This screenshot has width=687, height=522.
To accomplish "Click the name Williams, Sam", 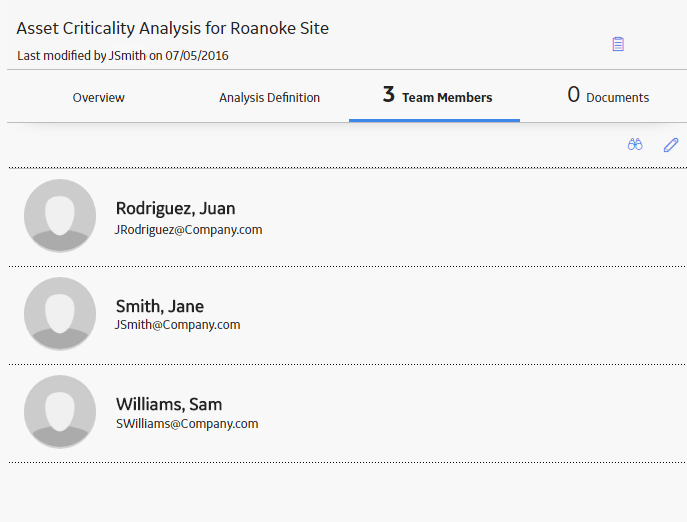I will click(169, 404).
